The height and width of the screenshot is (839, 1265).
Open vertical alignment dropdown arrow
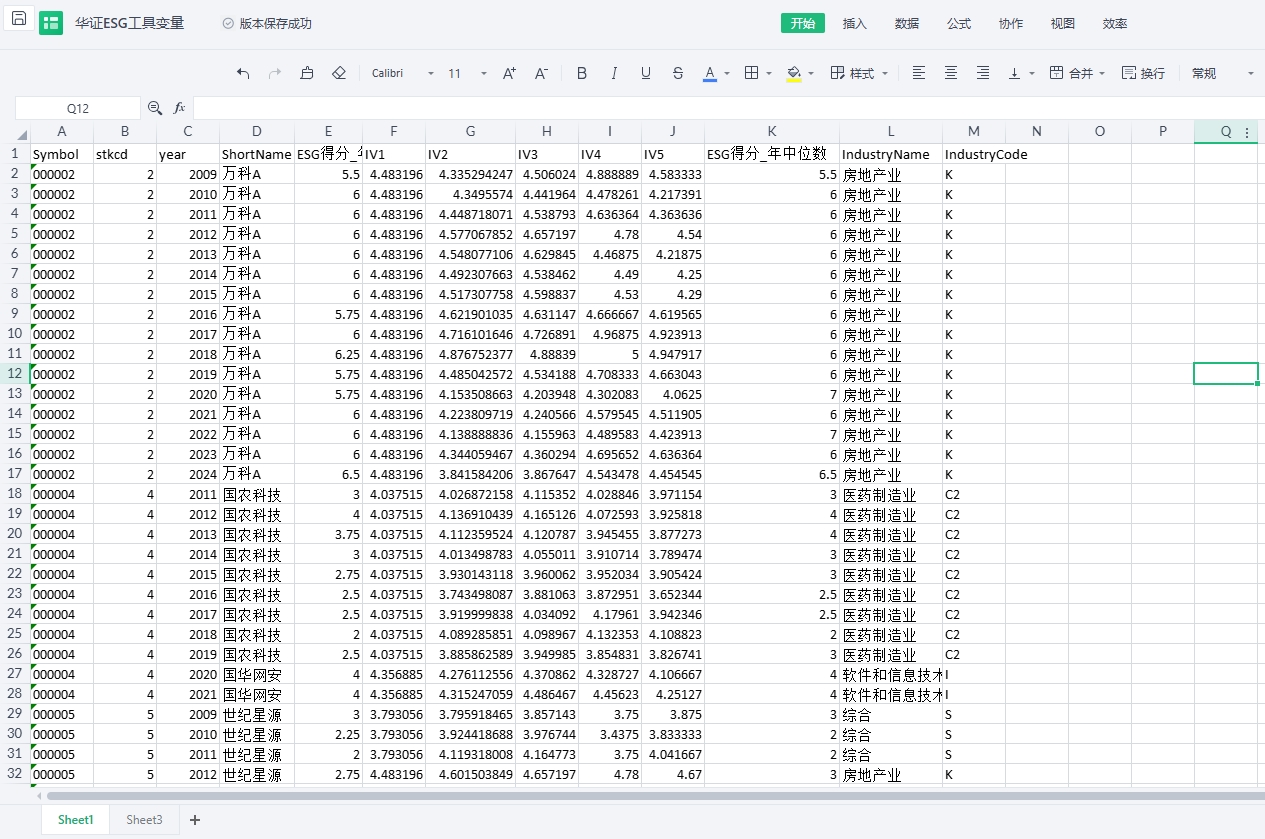pos(1032,74)
